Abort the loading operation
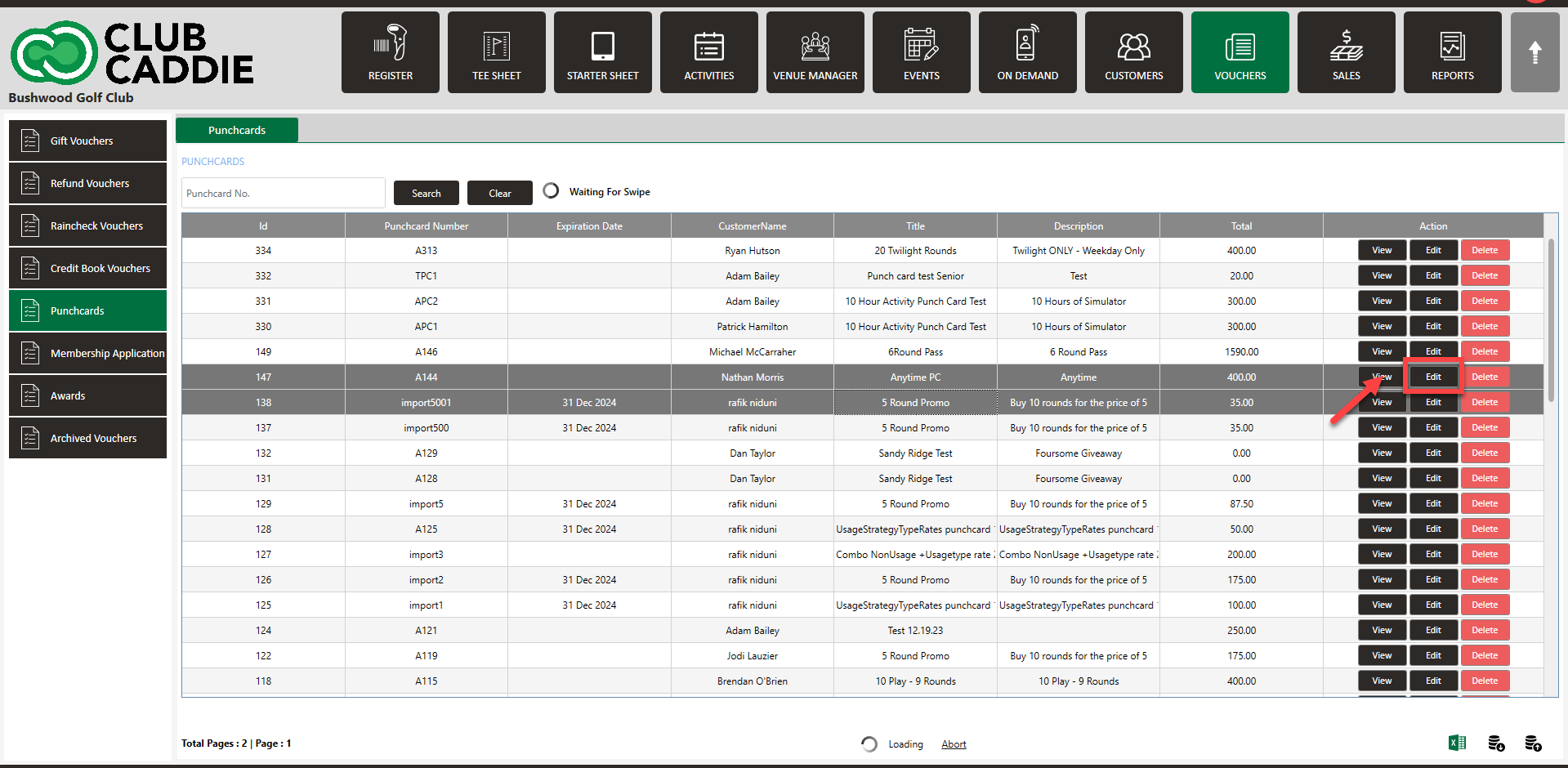Image resolution: width=1568 pixels, height=768 pixels. (954, 744)
